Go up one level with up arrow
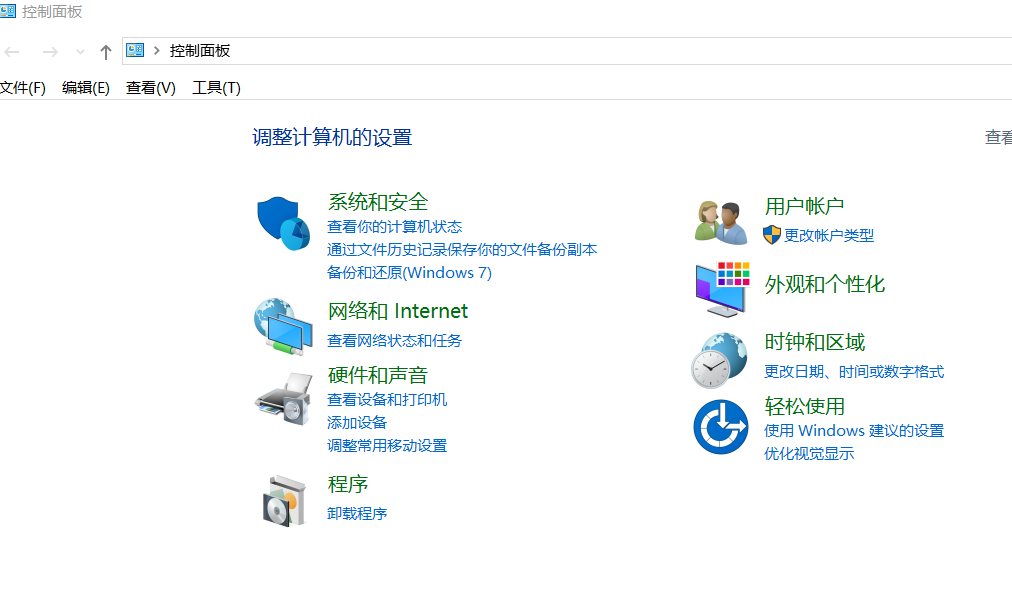1012x611 pixels. 106,52
